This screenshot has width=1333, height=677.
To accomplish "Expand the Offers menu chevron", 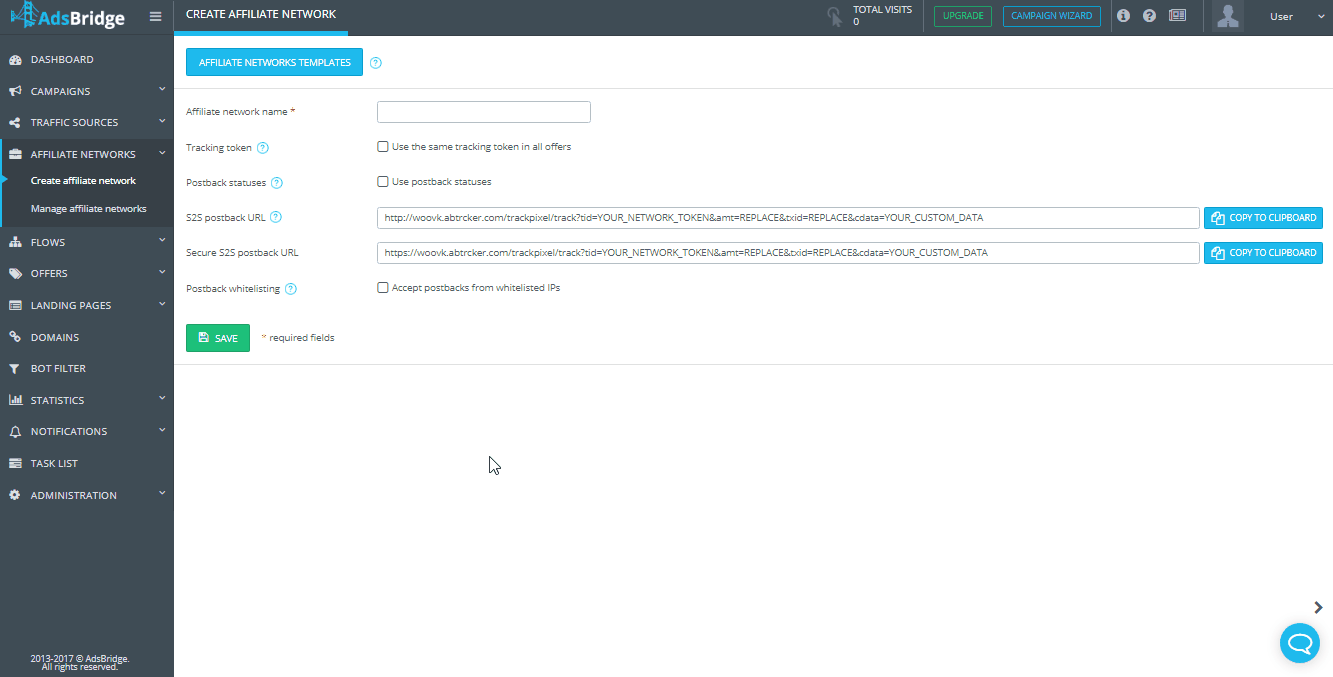I will [x=162, y=273].
